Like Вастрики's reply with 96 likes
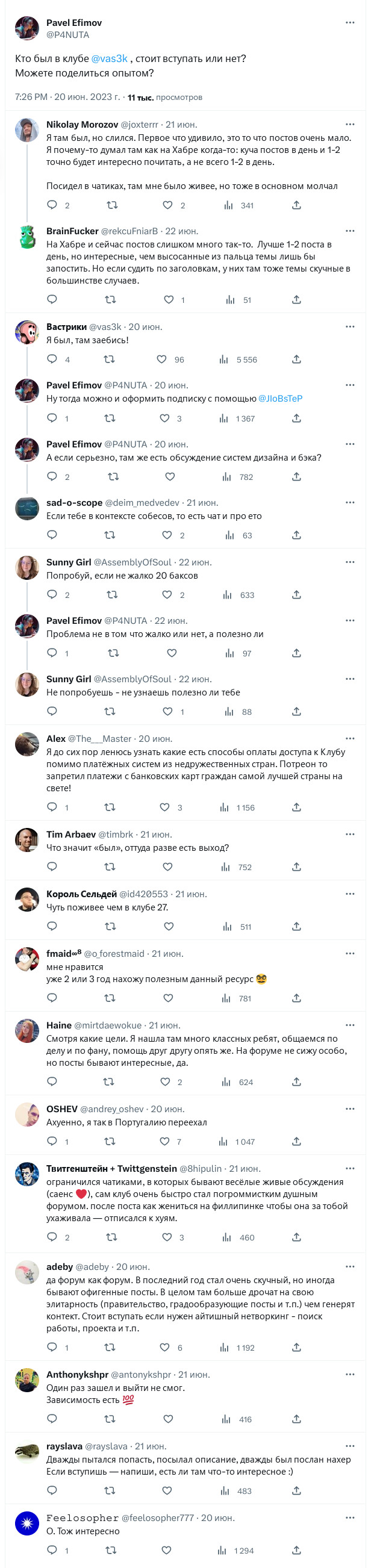 [x=161, y=359]
